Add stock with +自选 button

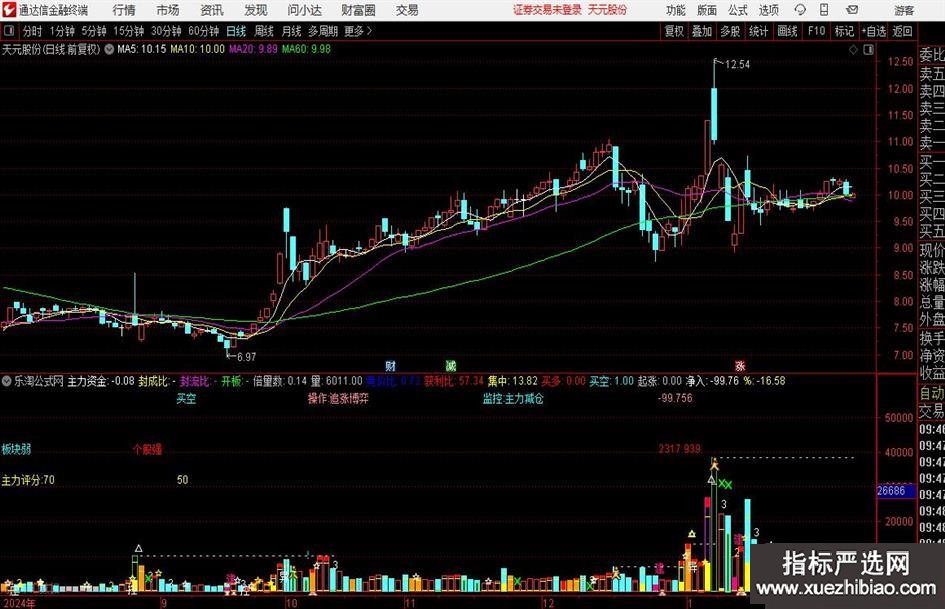pyautogui.click(x=873, y=31)
